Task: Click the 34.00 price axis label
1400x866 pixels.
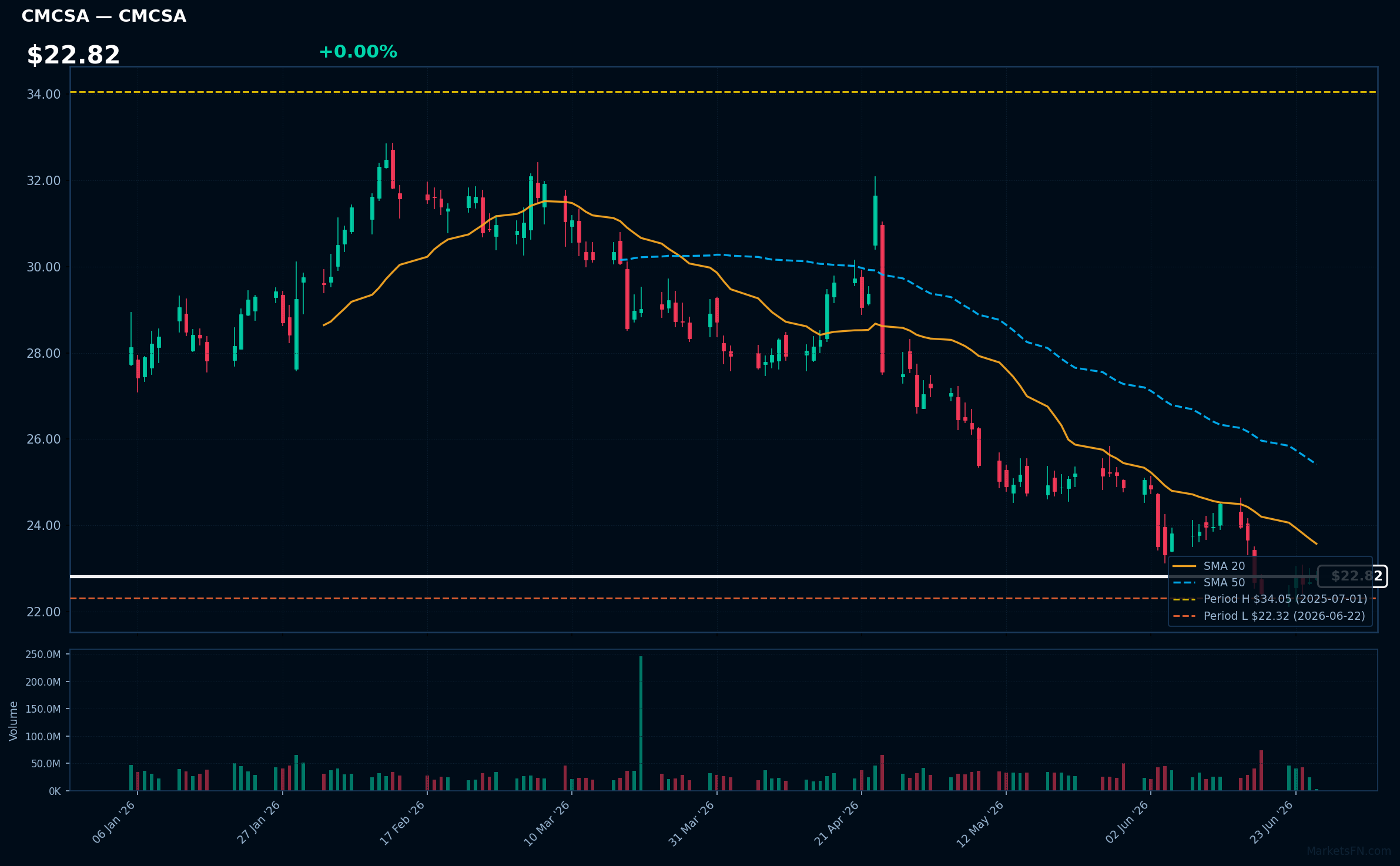Action: pos(43,94)
